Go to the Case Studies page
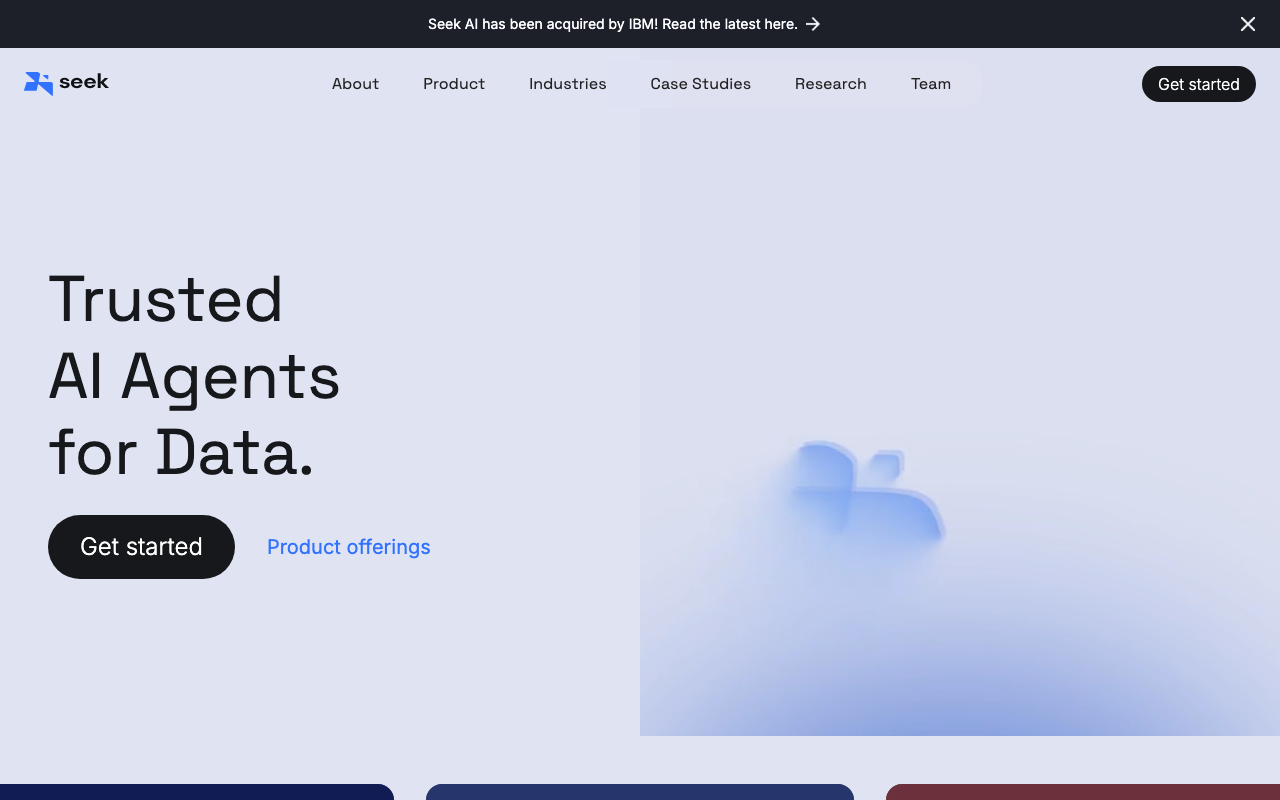 701,84
